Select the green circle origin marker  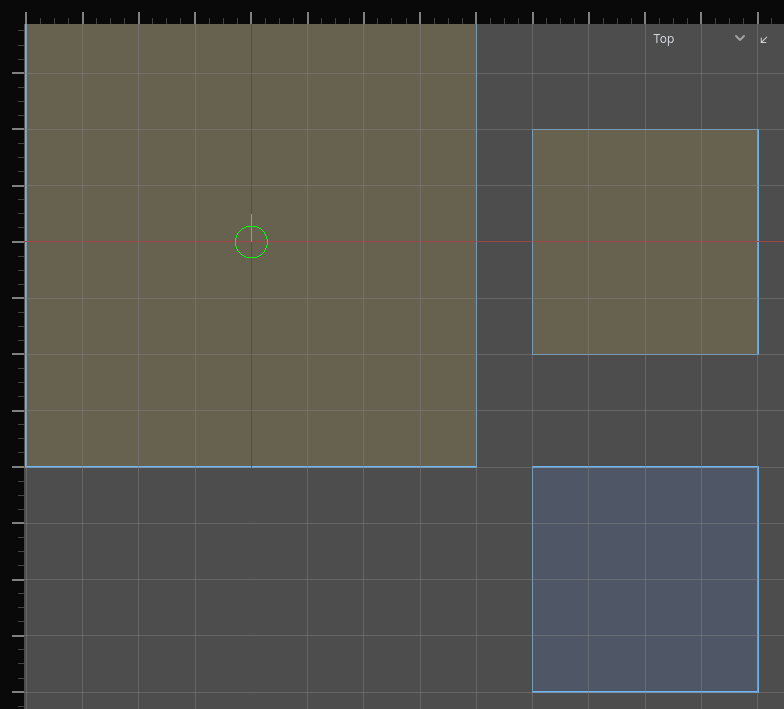coord(252,242)
